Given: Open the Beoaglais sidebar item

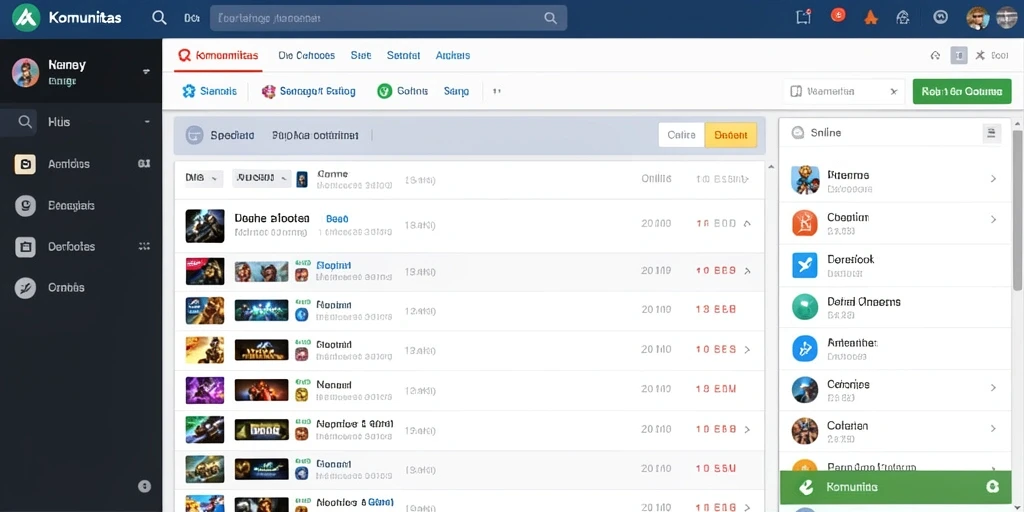Looking at the screenshot, I should (x=81, y=206).
